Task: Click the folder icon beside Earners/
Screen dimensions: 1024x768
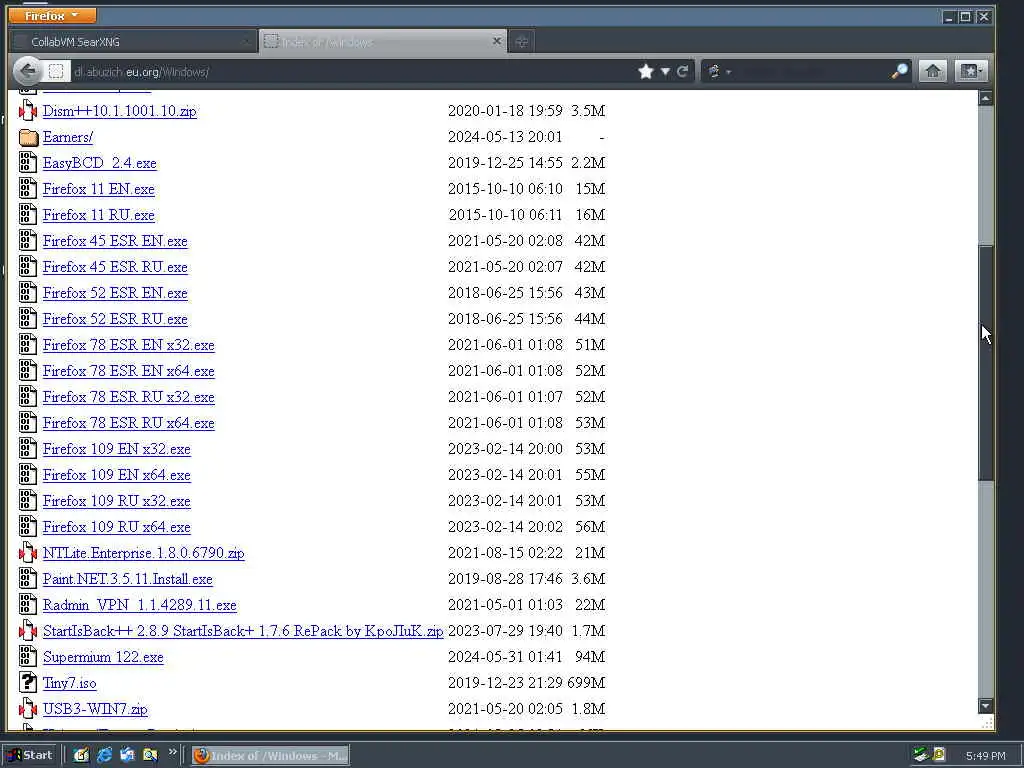Action: pyautogui.click(x=28, y=137)
